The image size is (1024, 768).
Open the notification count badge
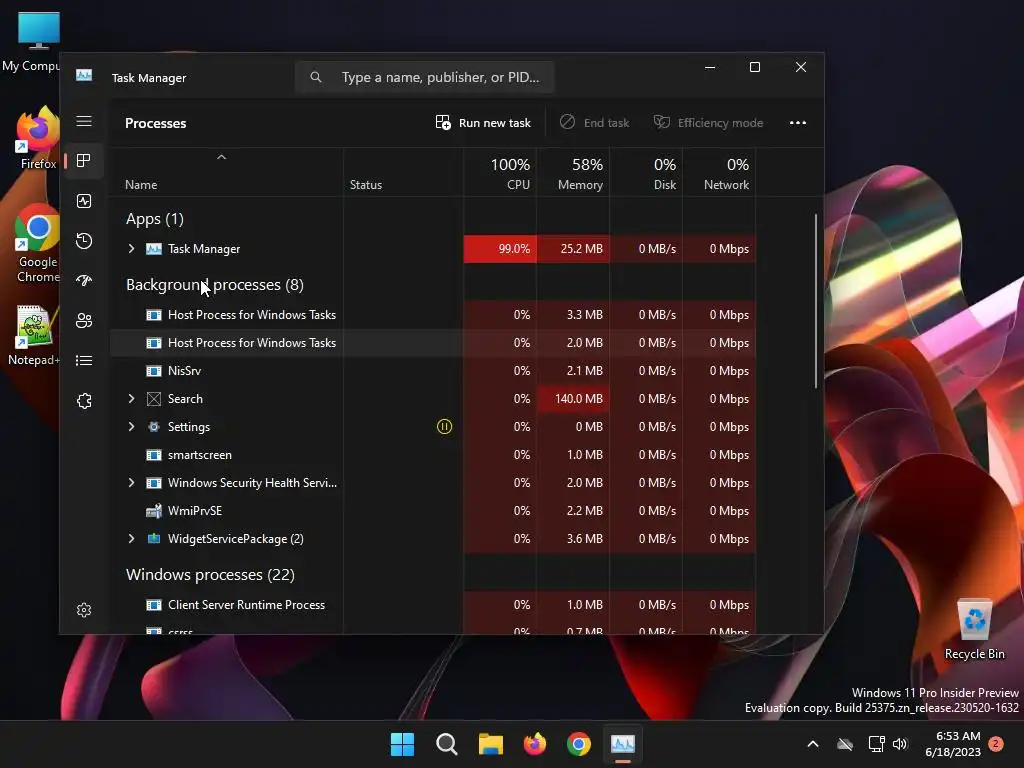(996, 744)
